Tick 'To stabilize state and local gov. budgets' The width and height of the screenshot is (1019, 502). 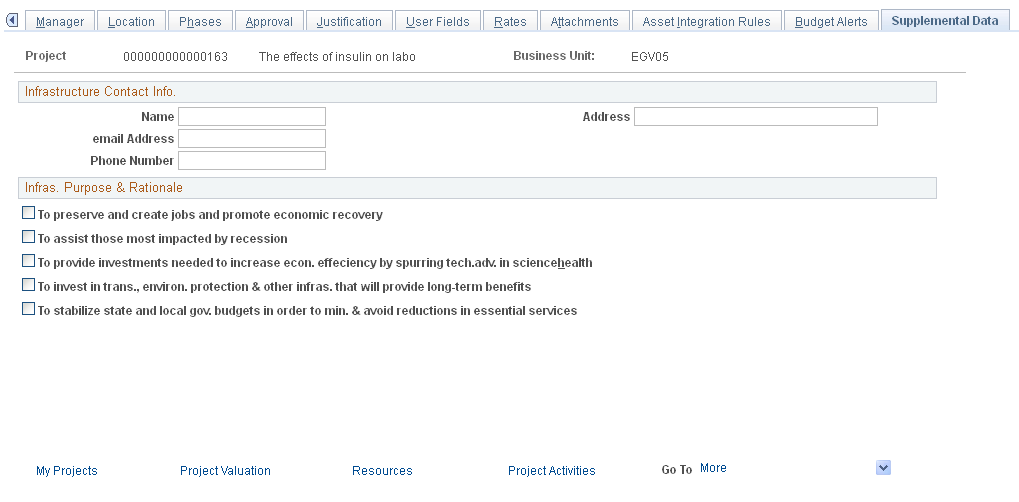point(29,309)
